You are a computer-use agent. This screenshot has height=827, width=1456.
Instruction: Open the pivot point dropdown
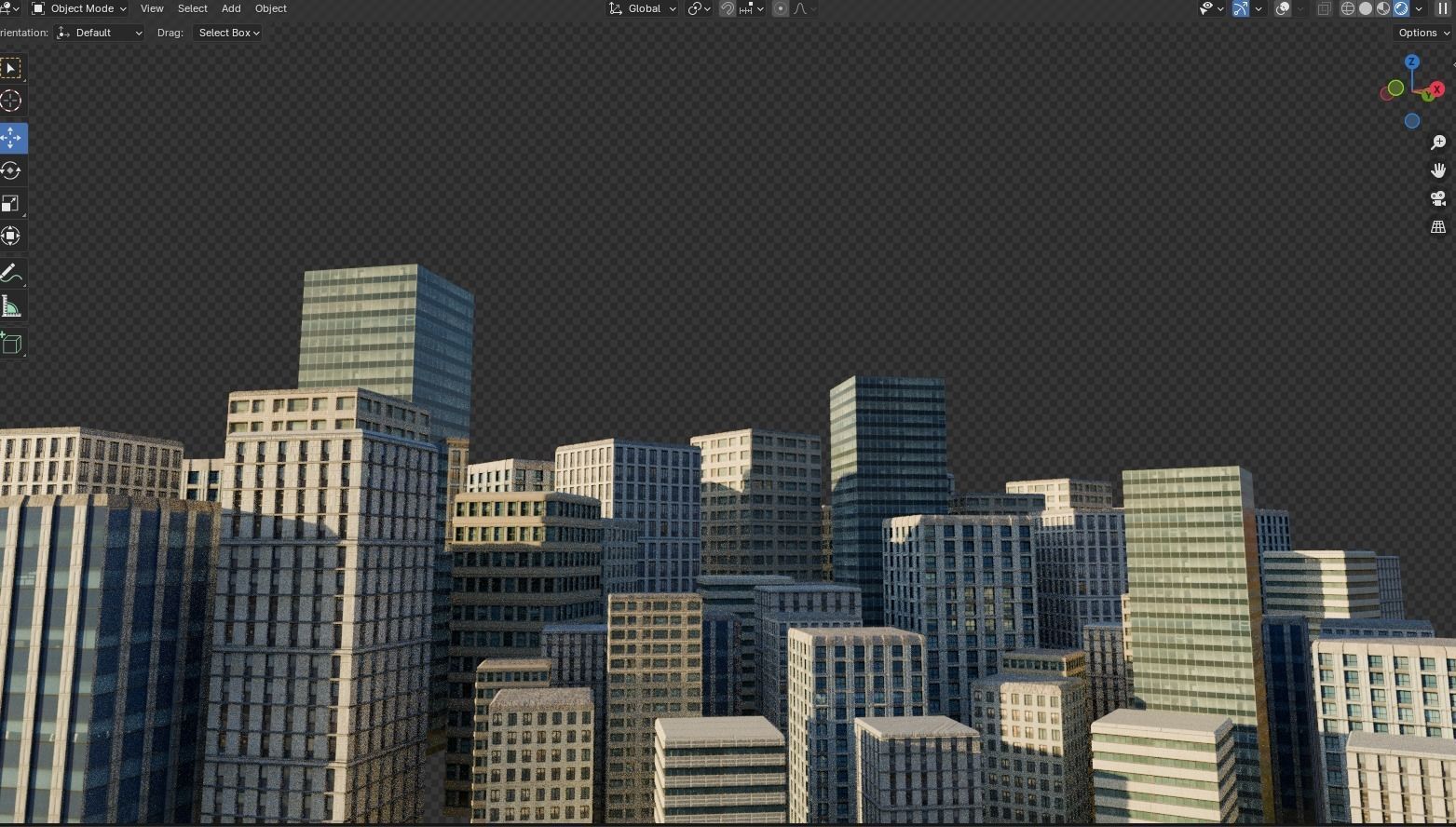click(700, 8)
